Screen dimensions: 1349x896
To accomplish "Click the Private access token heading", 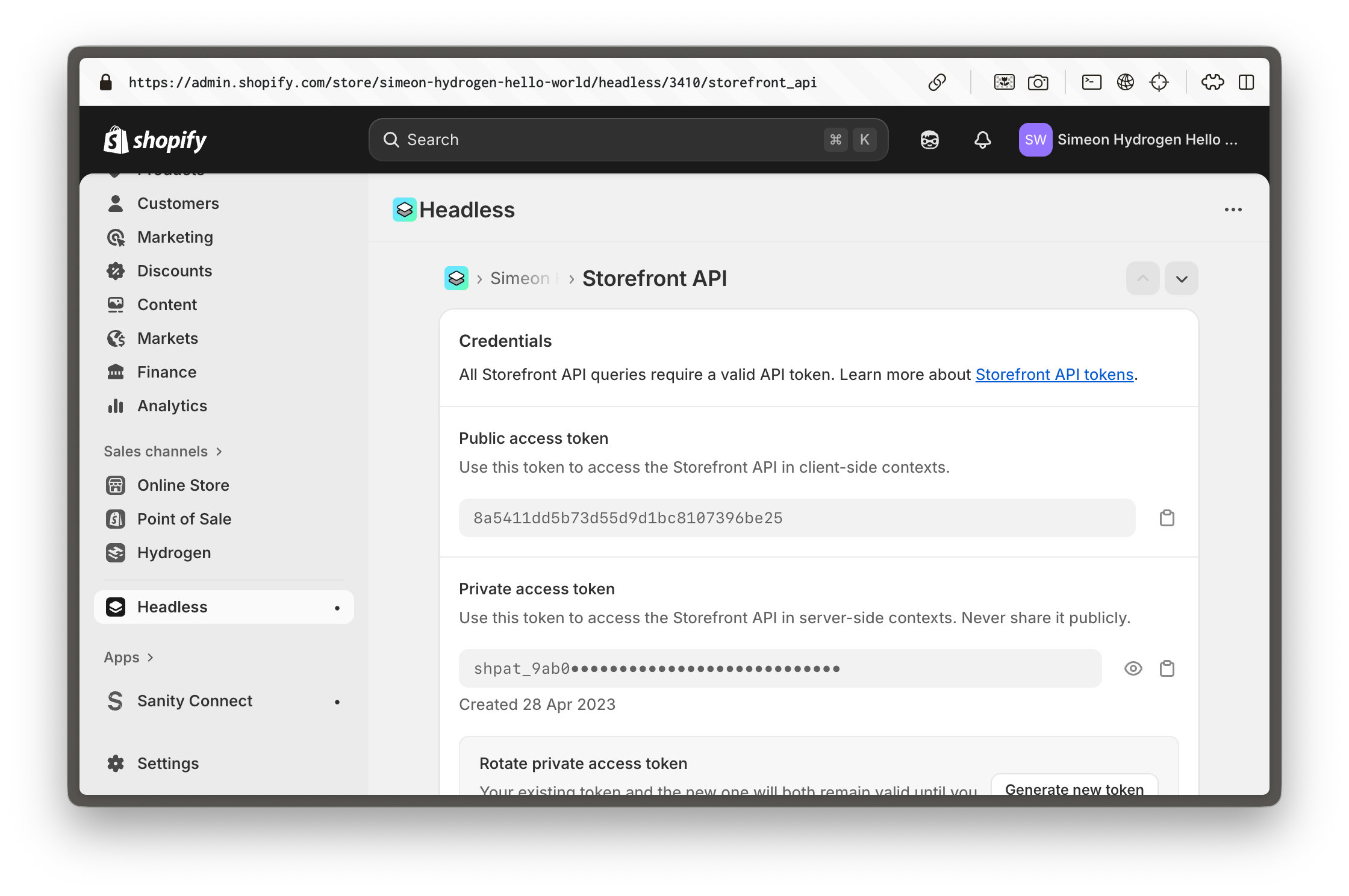I will [x=537, y=589].
